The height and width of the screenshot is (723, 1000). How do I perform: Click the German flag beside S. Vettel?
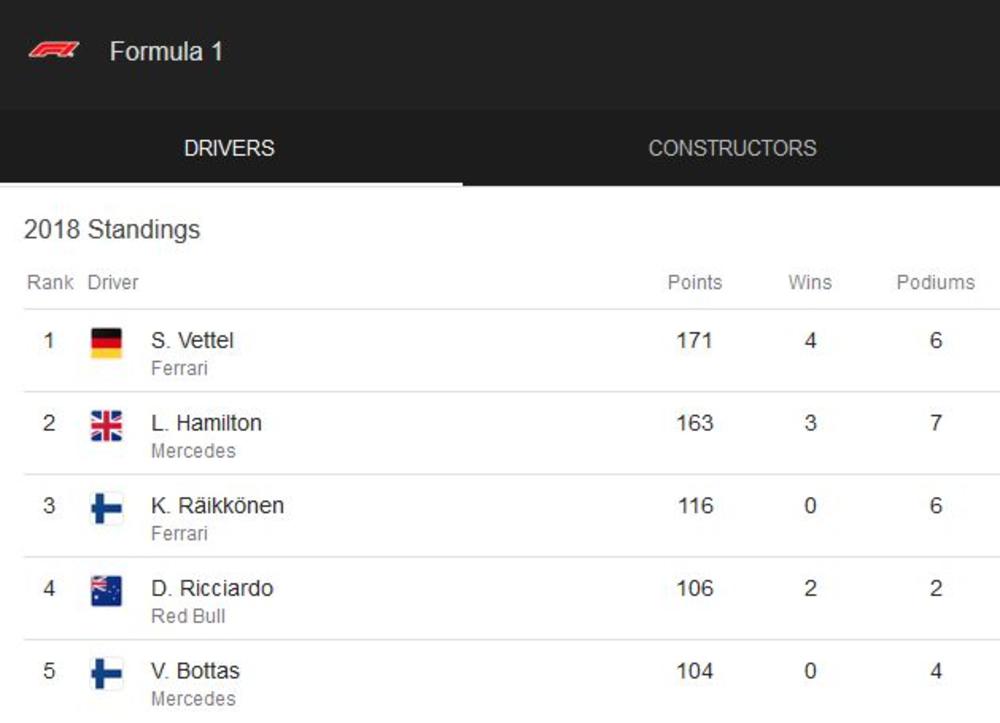(x=106, y=343)
